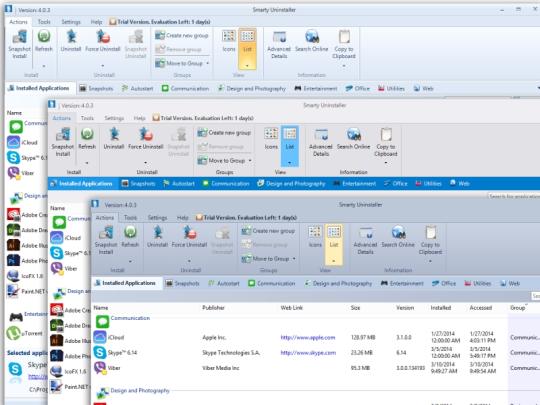Expand Force Uninstall arrow in front window

click(x=189, y=261)
